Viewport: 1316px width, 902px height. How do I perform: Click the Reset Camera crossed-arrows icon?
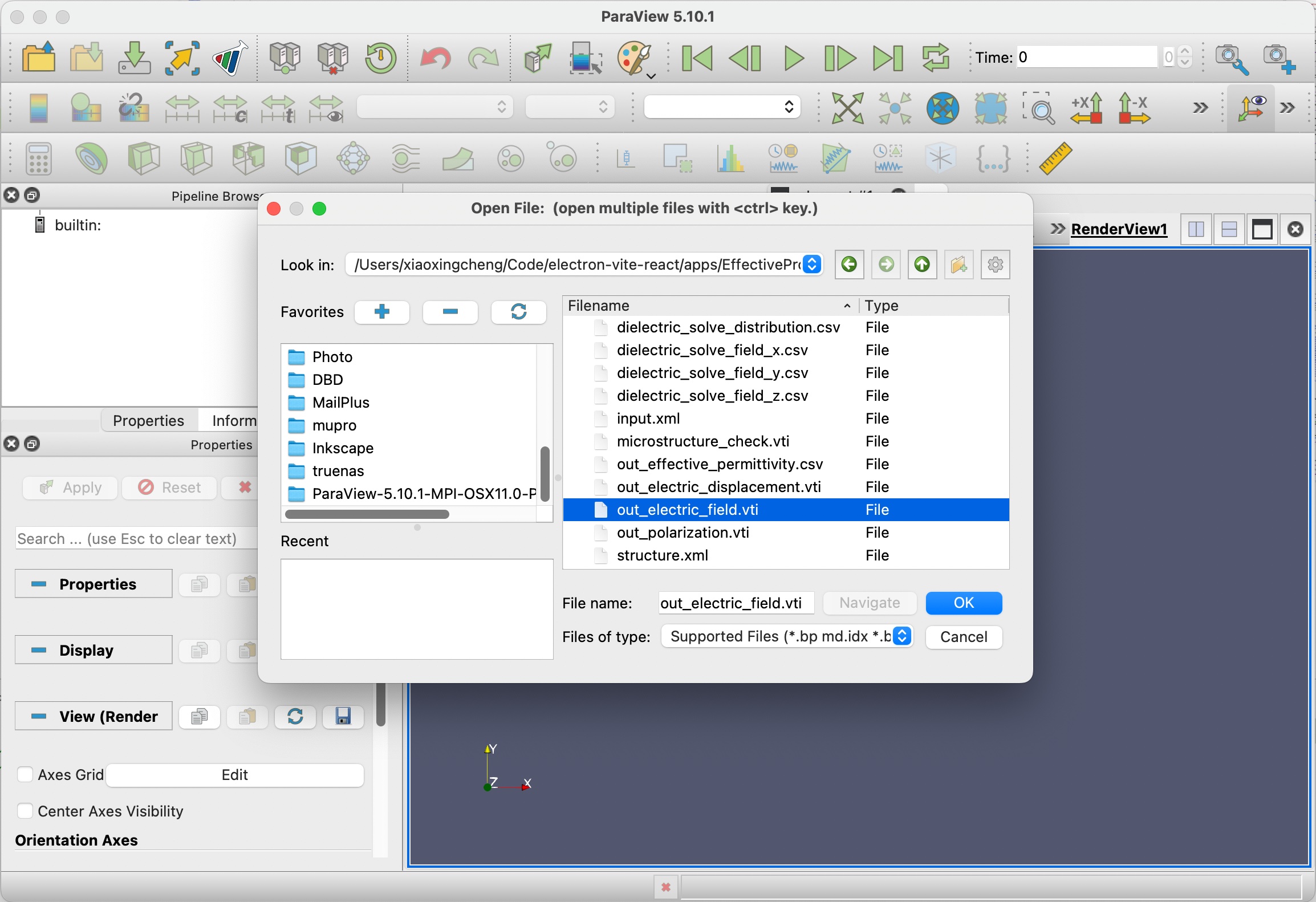click(x=847, y=108)
